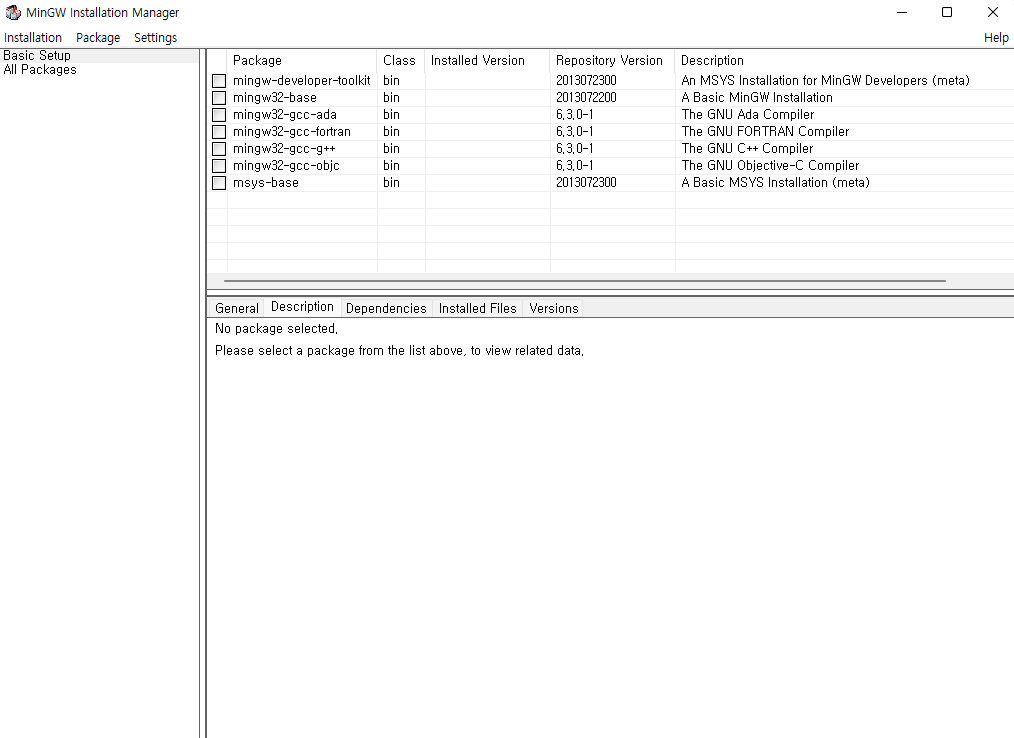Click 'The GNU Ada Compiler' description
The width and height of the screenshot is (1014, 738).
click(748, 114)
